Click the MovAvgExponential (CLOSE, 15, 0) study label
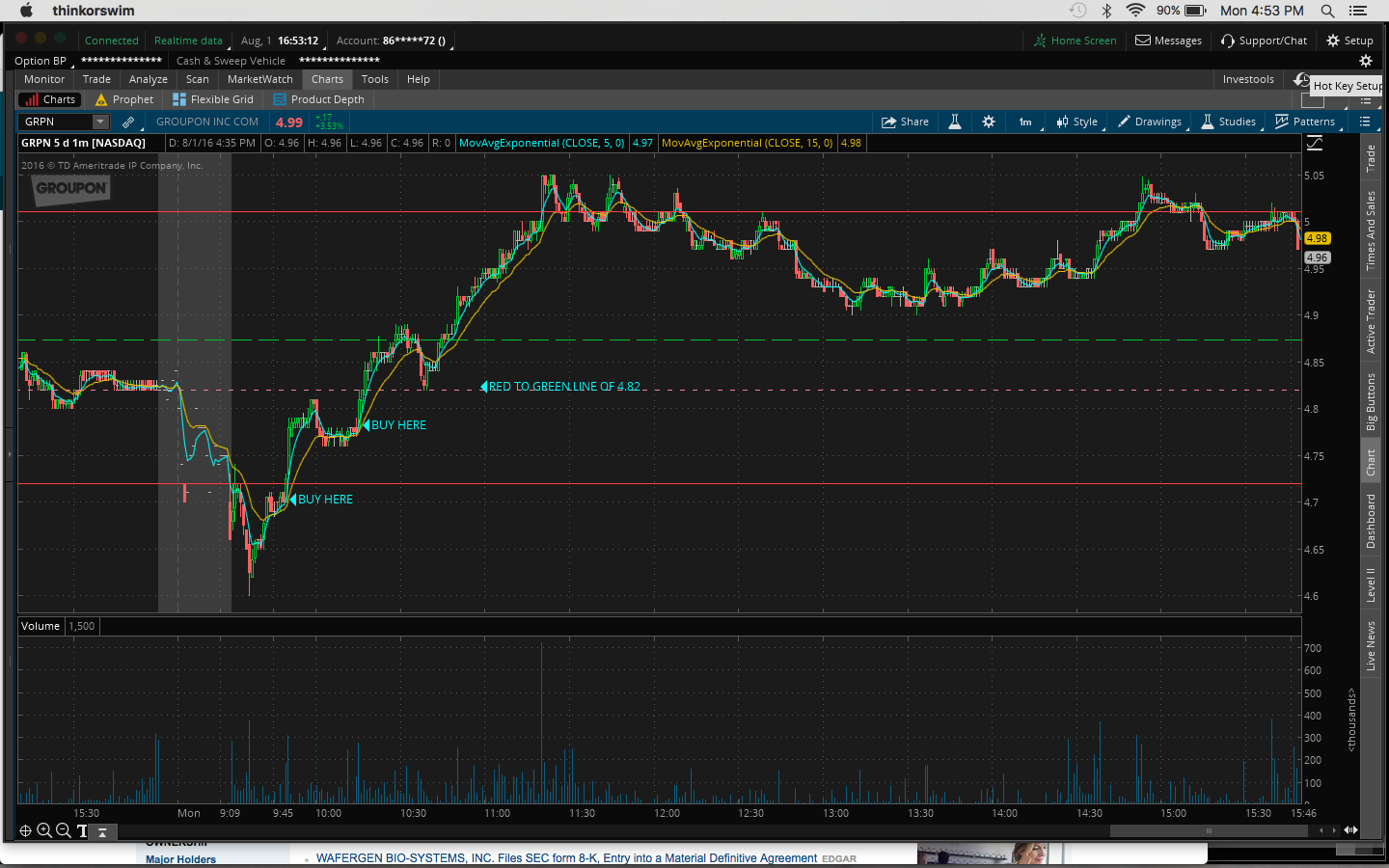Screen dimensions: 1389x868 click(747, 143)
